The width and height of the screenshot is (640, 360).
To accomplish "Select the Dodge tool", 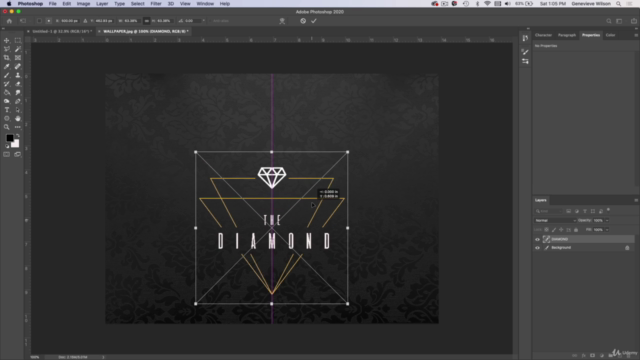I will [x=7, y=101].
